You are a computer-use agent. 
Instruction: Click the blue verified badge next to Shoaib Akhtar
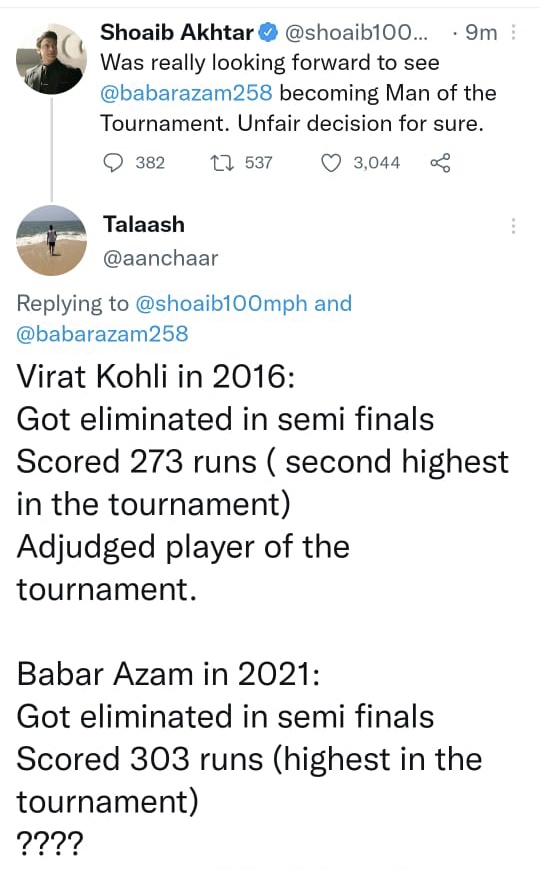[269, 33]
